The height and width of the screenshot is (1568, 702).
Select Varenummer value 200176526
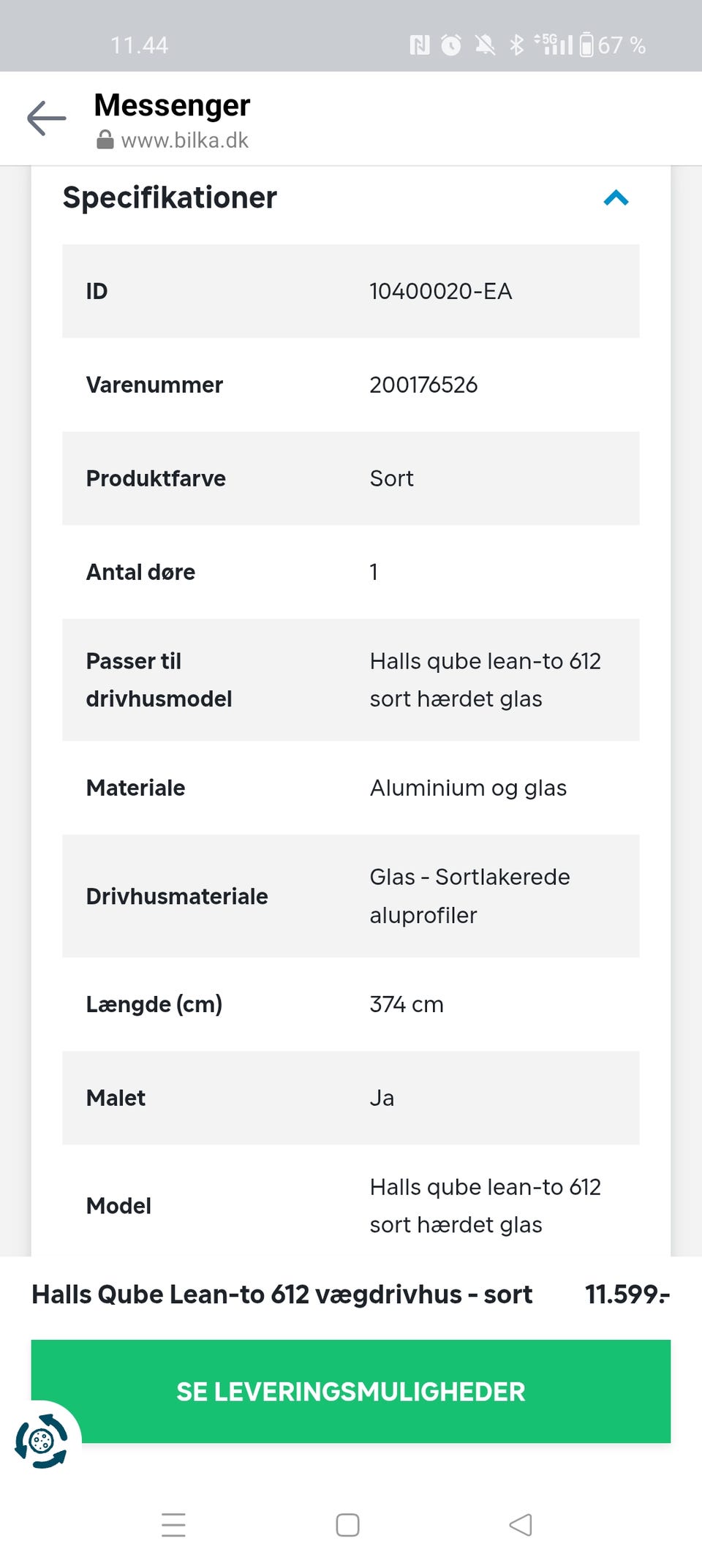pos(423,385)
